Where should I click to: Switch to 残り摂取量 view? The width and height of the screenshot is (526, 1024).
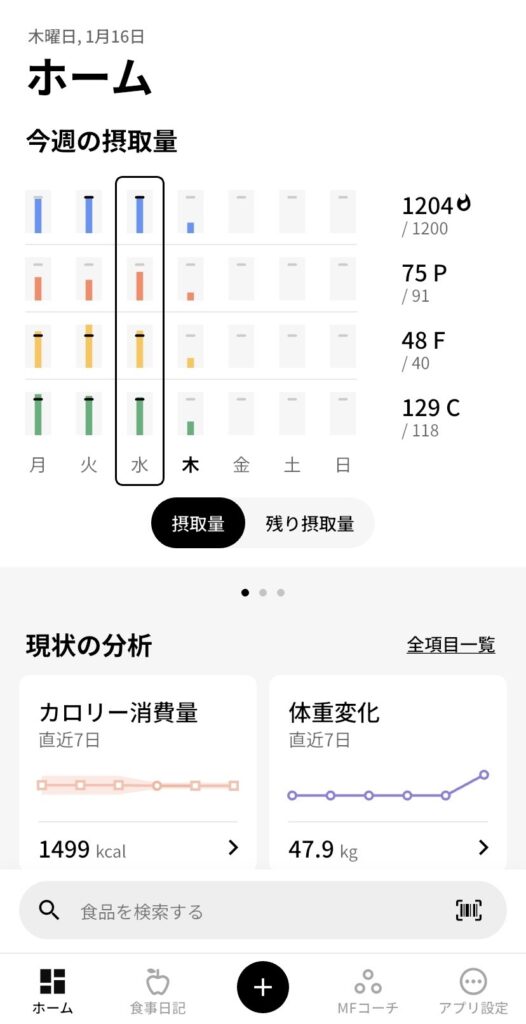(x=310, y=523)
